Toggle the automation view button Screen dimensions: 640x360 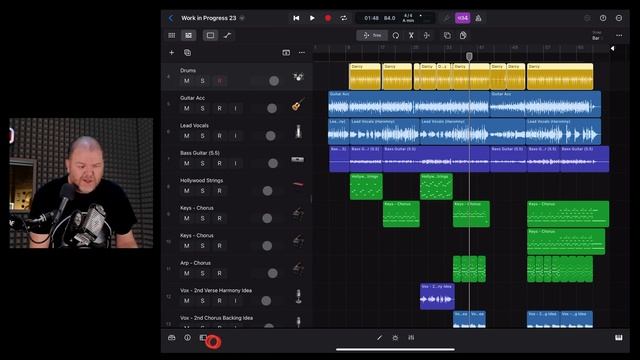pos(227,36)
